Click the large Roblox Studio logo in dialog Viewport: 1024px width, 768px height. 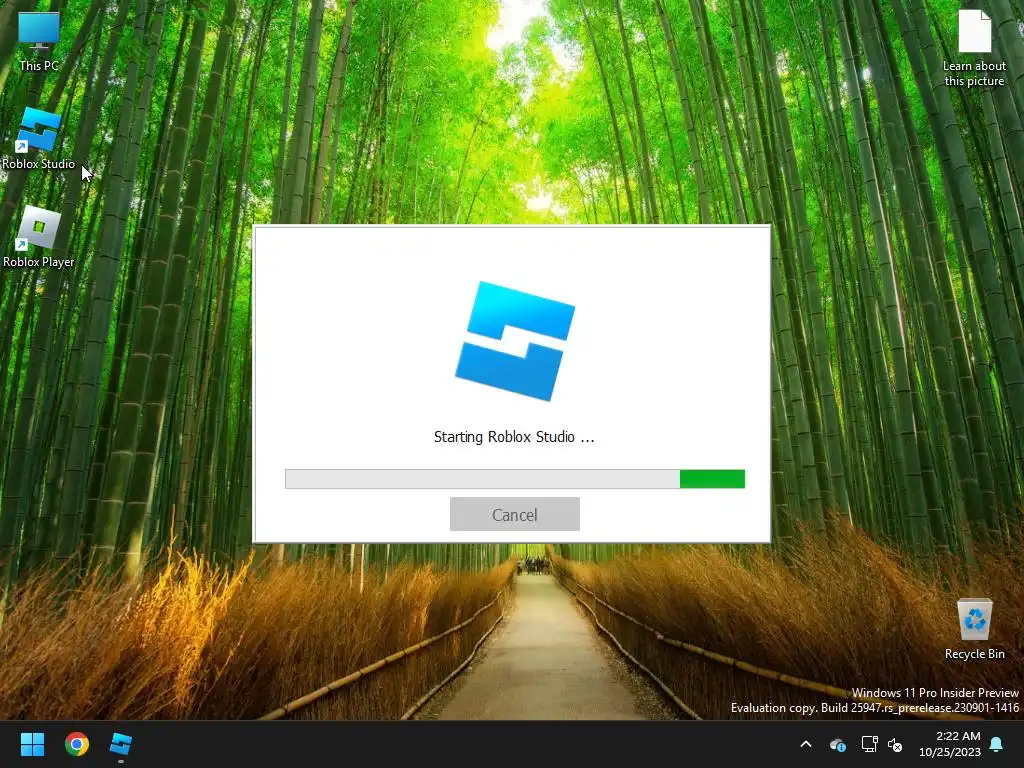[x=515, y=341]
